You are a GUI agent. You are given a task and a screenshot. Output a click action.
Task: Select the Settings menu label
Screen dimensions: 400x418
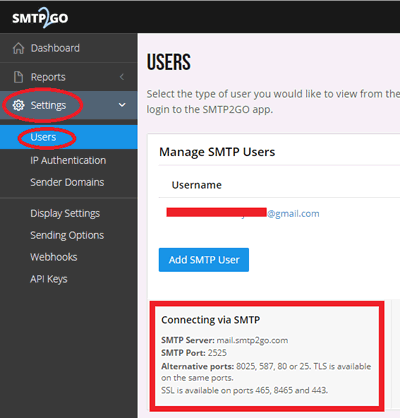48,105
